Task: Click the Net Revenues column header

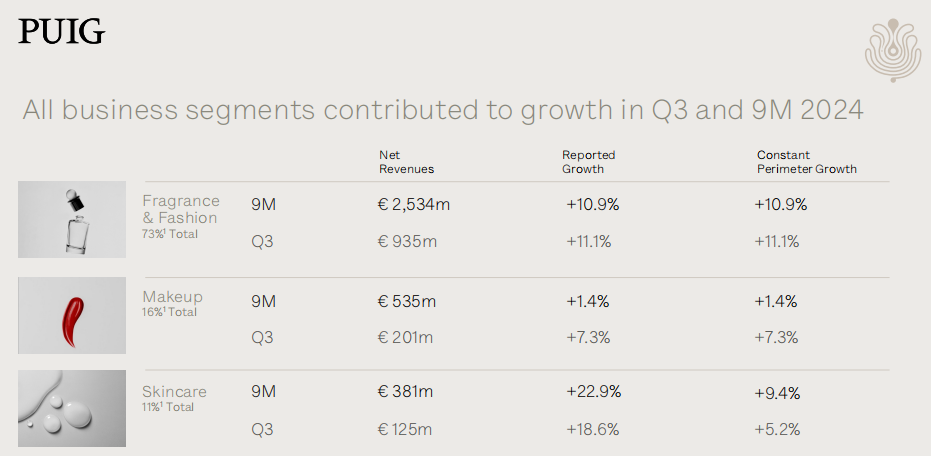Action: [406, 162]
